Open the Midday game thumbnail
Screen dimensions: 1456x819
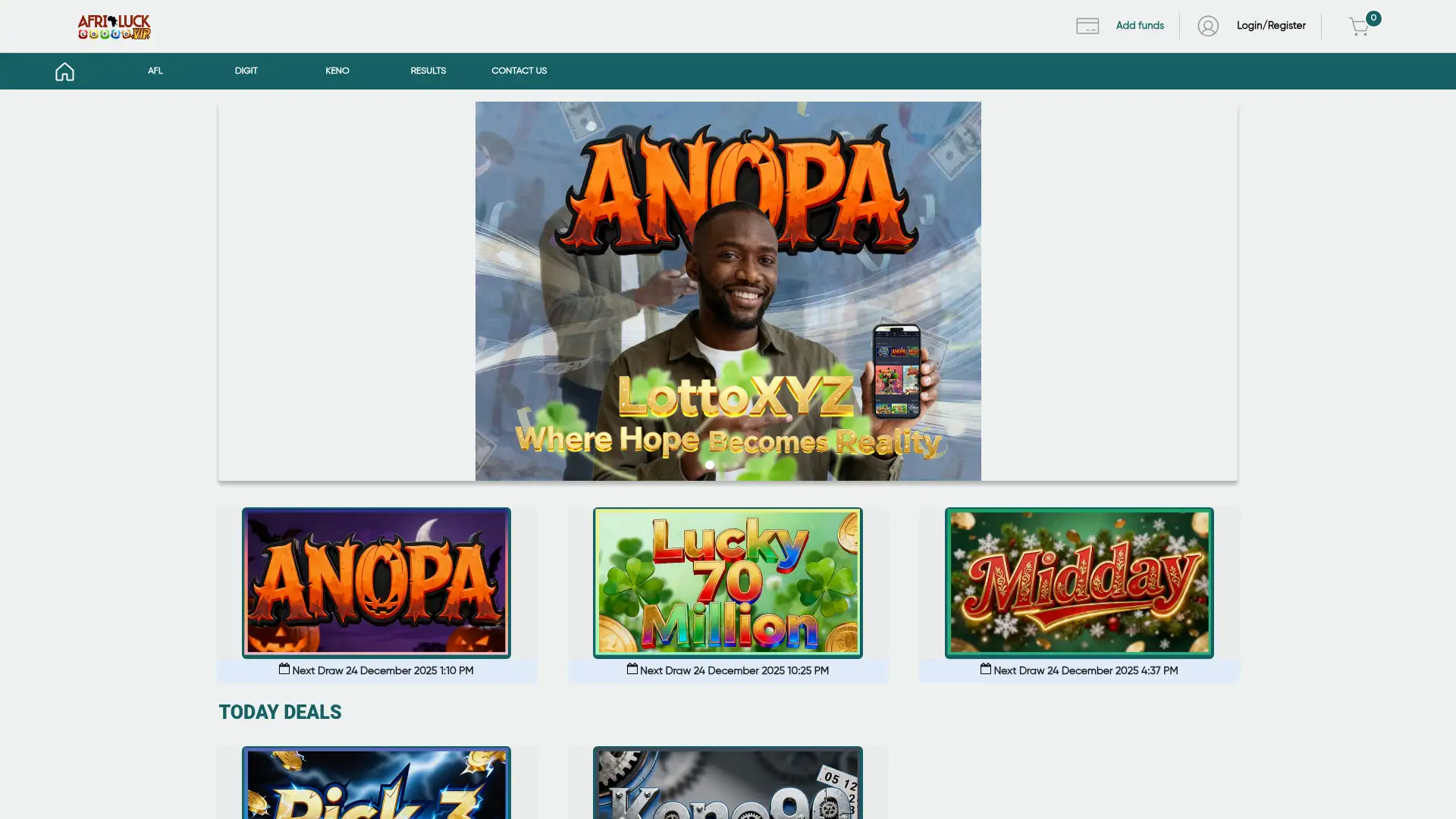[1078, 582]
